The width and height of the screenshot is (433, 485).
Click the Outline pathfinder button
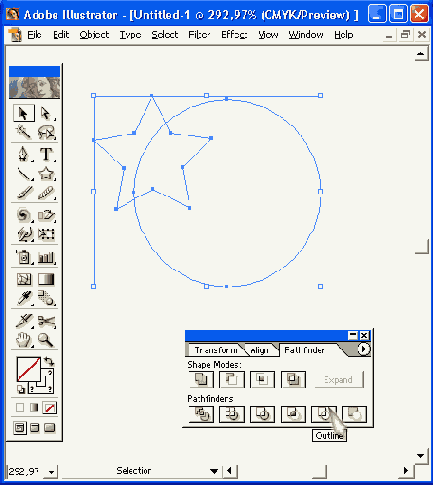[x=324, y=414]
